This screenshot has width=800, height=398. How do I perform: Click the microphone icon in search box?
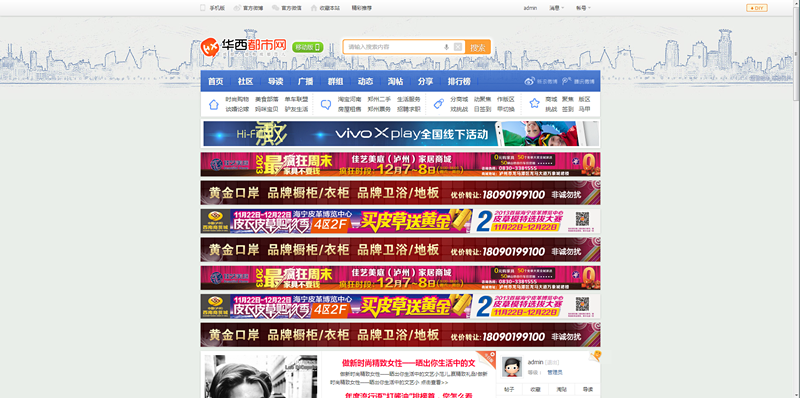point(446,47)
